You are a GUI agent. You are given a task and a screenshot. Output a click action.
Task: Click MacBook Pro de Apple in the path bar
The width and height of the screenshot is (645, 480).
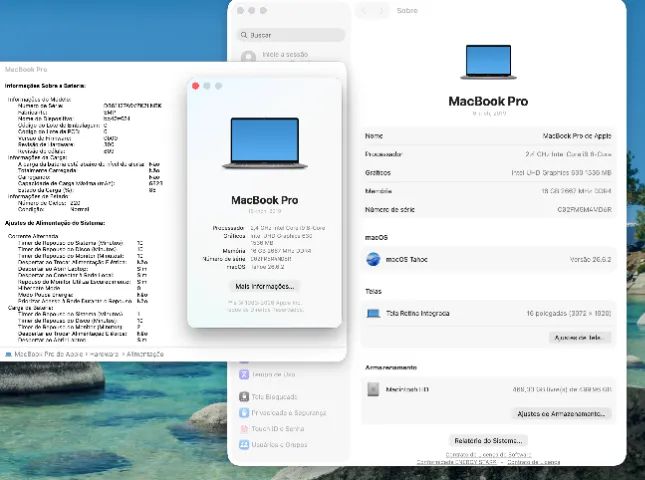49,354
